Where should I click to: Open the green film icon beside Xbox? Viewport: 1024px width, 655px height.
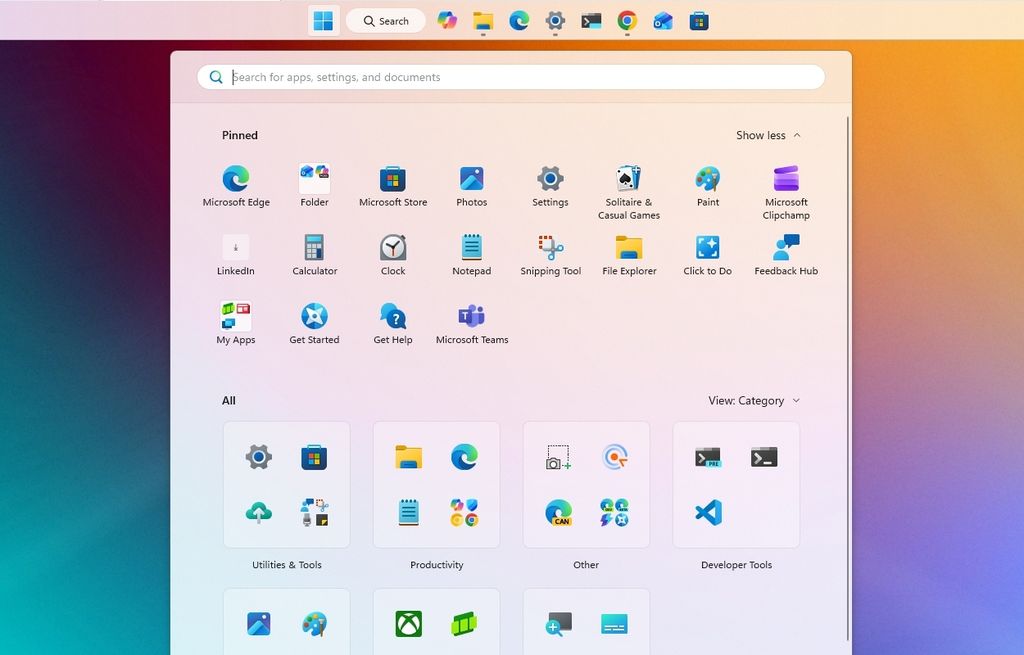464,624
